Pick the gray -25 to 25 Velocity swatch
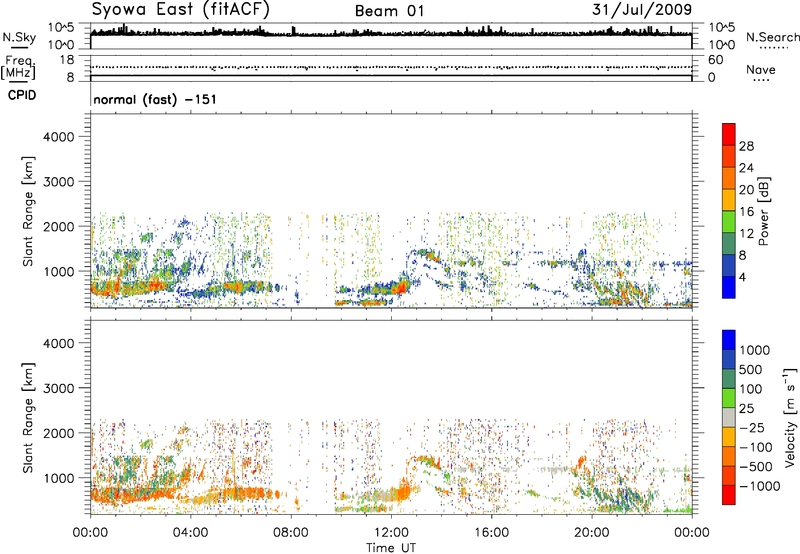The image size is (800, 554). pos(729,418)
